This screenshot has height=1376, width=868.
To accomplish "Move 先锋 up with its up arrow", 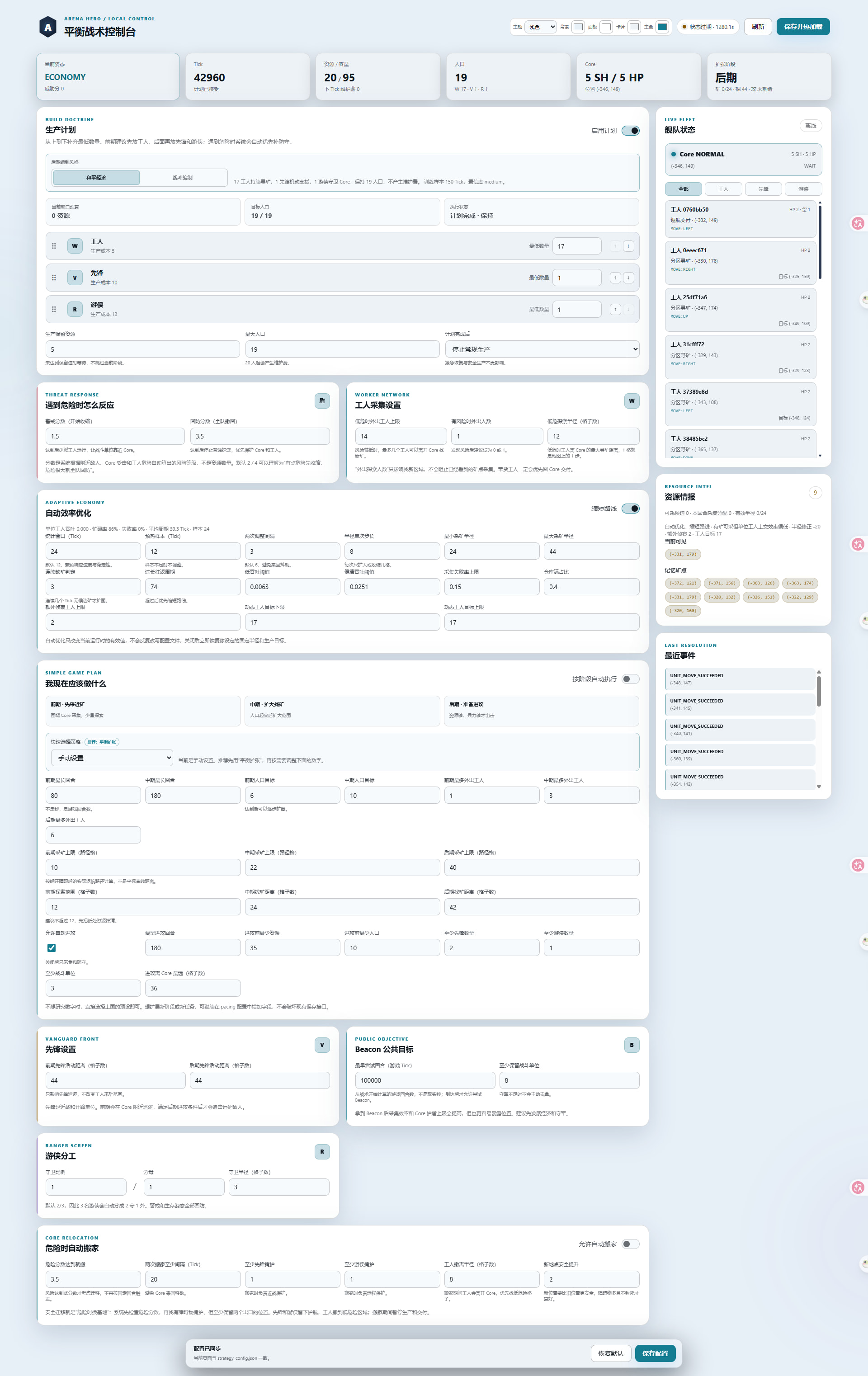I will (x=615, y=278).
